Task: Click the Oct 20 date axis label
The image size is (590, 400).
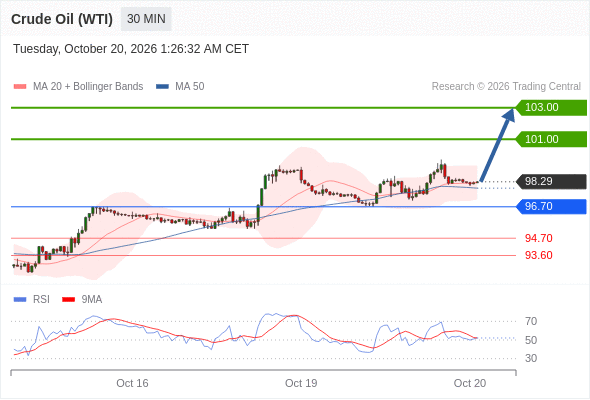Action: pyautogui.click(x=470, y=383)
